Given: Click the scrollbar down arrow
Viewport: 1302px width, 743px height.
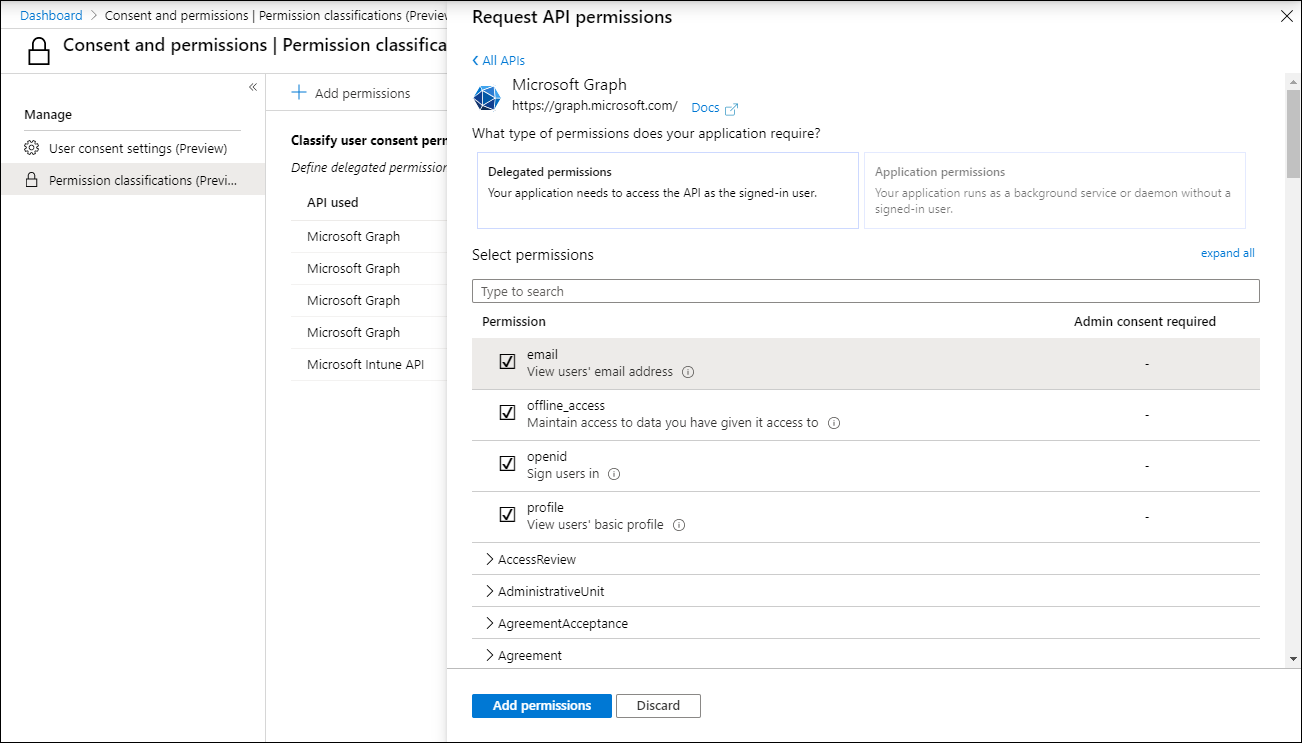Looking at the screenshot, I should click(x=1294, y=659).
